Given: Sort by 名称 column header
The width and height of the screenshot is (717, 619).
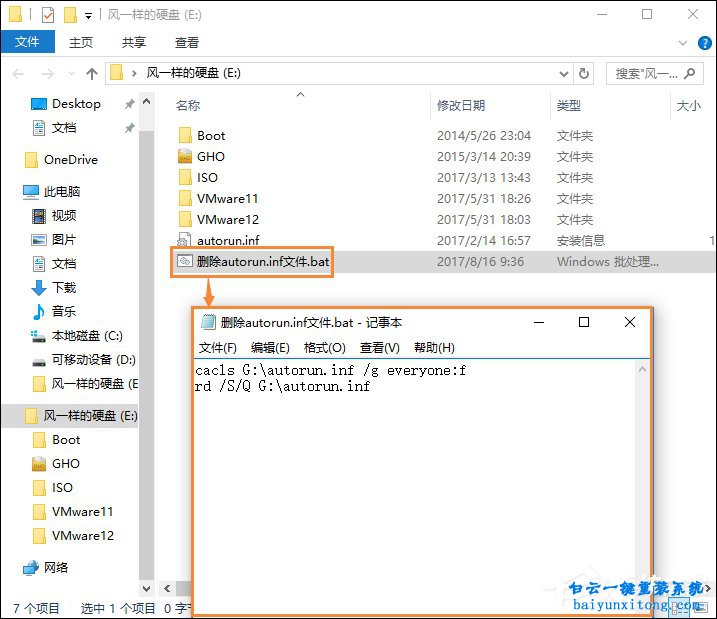Looking at the screenshot, I should pyautogui.click(x=188, y=106).
